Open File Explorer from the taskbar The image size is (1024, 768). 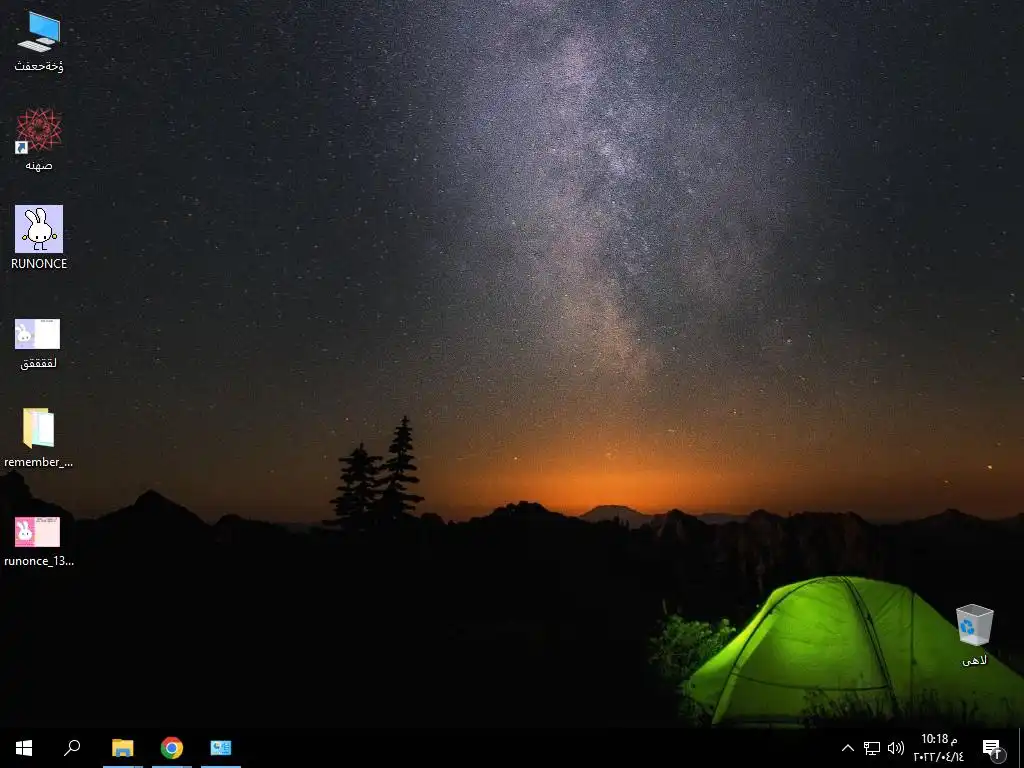click(122, 748)
